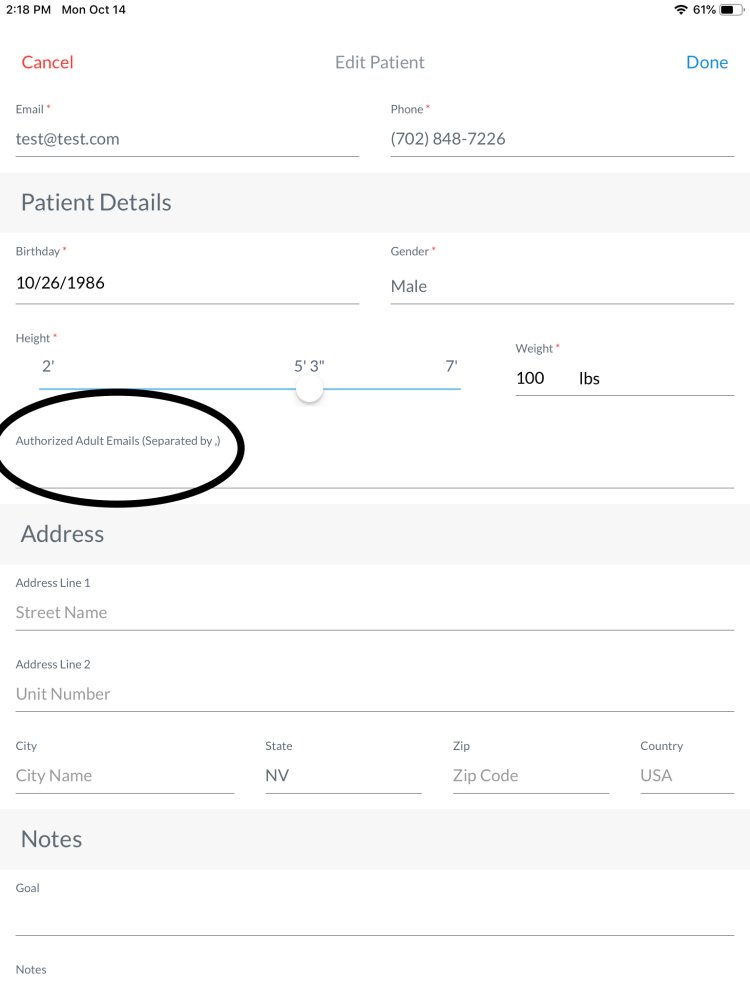Click Address Line 1 Street Name field
This screenshot has width=750, height=1000.
click(374, 612)
